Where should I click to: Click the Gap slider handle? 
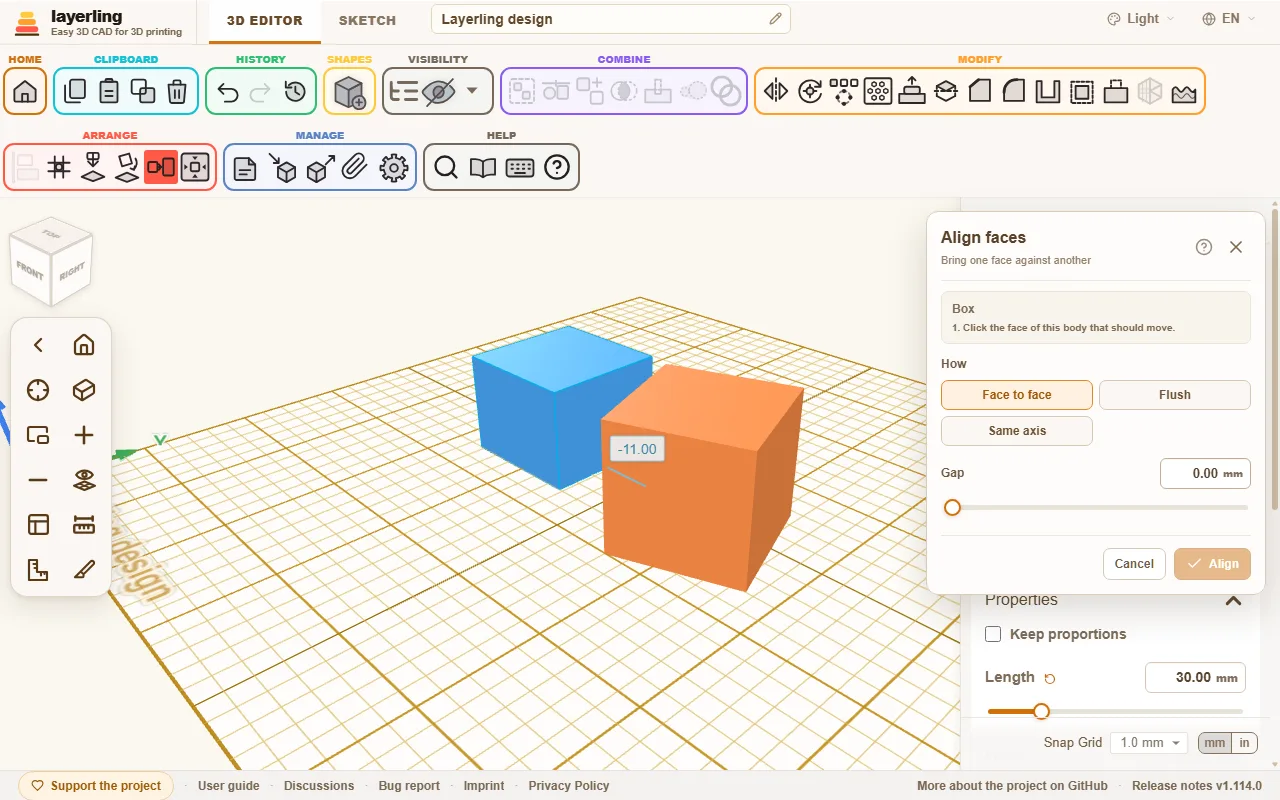[952, 507]
